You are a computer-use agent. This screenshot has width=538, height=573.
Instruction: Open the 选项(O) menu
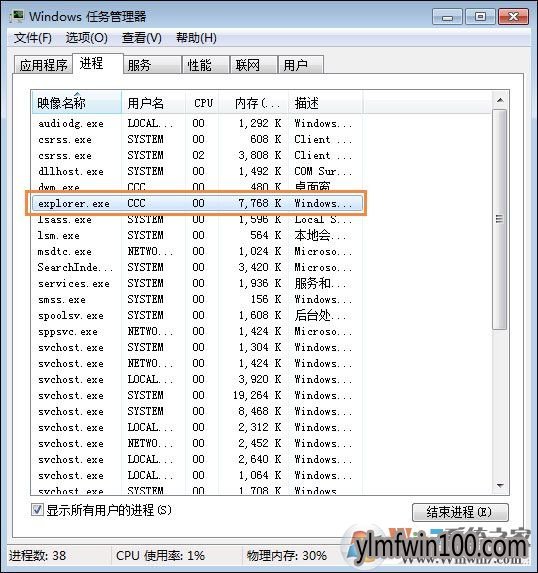86,38
